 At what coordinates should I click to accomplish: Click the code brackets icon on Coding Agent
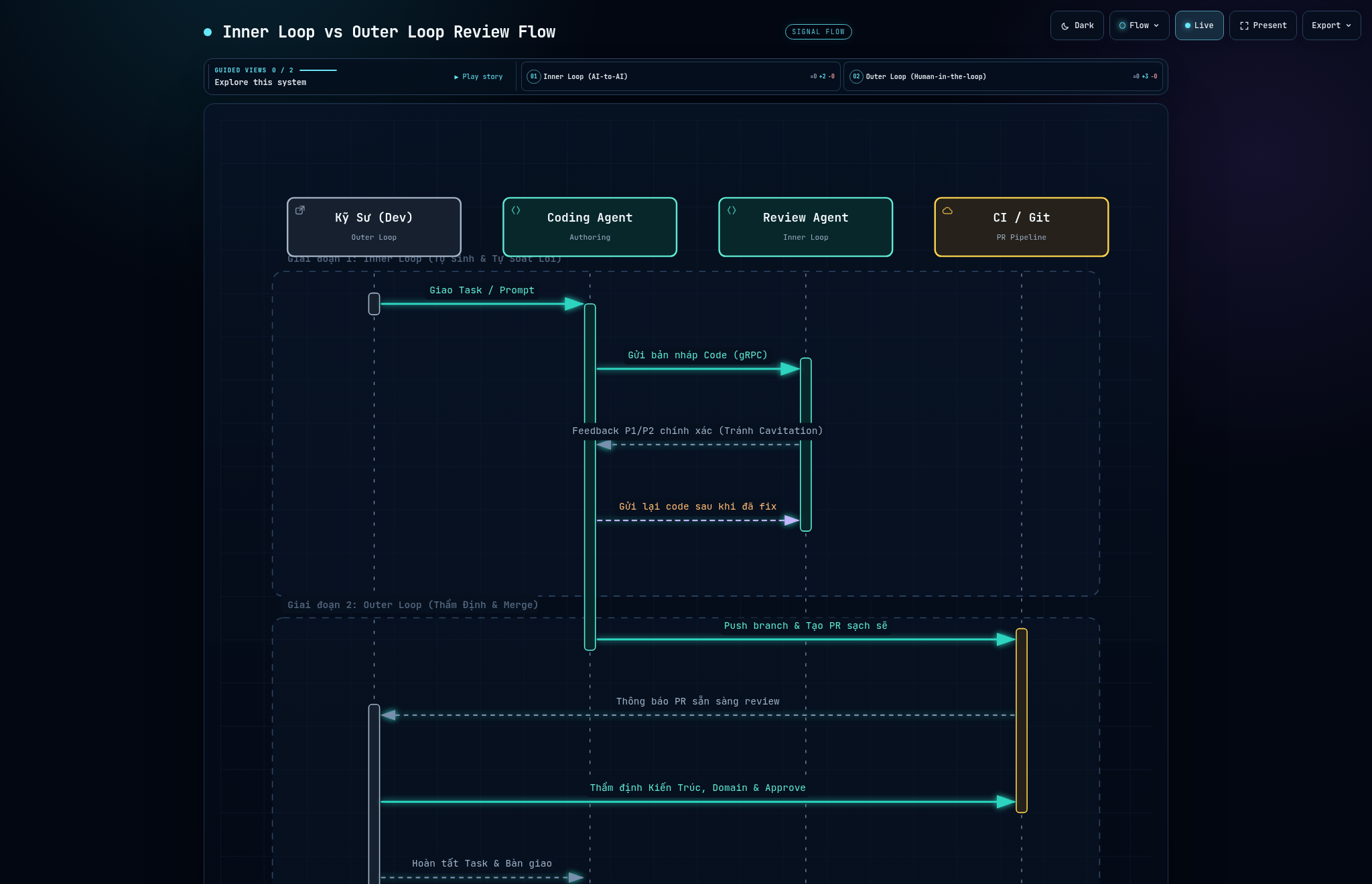pos(516,210)
